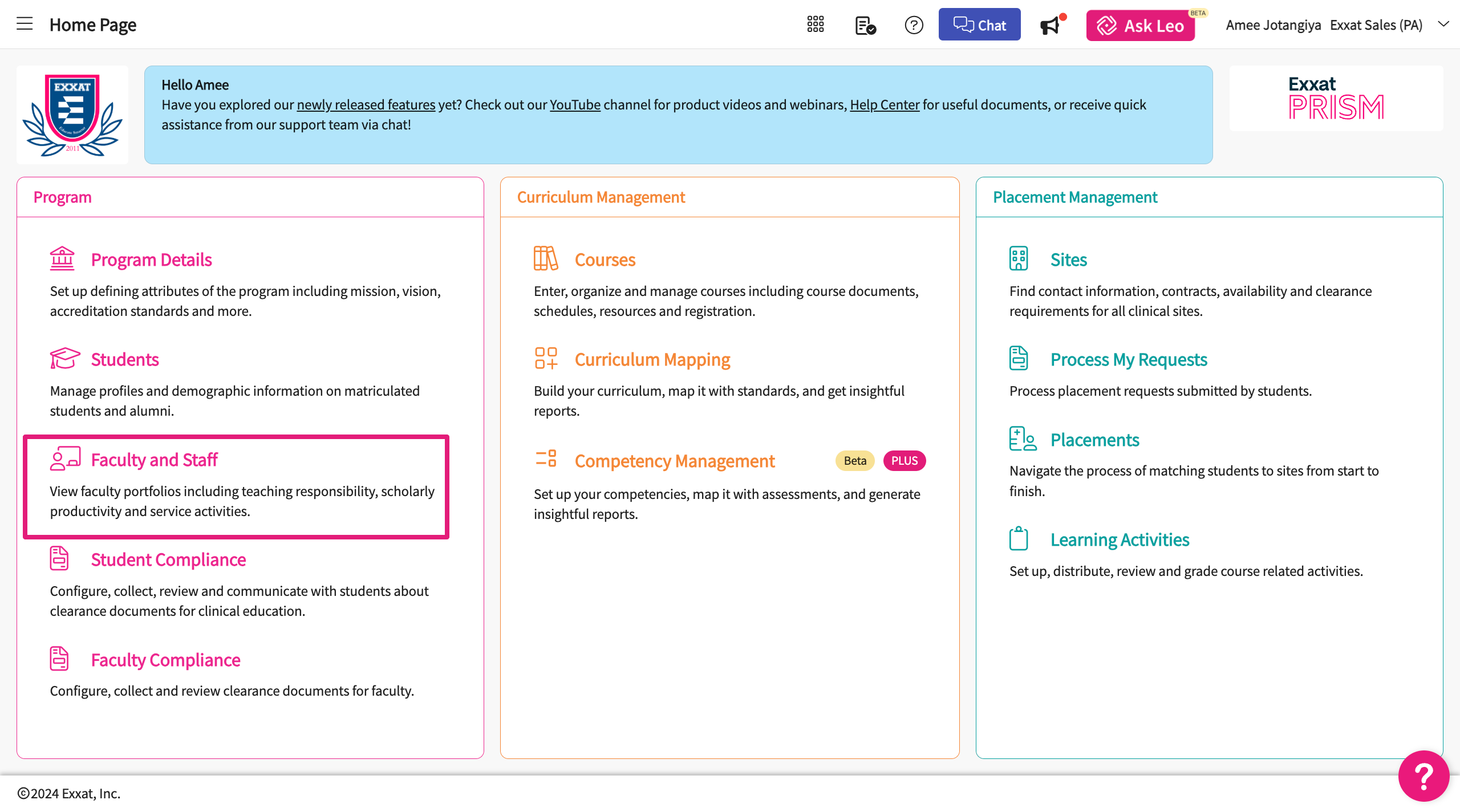This screenshot has height=812, width=1460.
Task: Open the announcements megaphone icon
Action: (x=1050, y=26)
